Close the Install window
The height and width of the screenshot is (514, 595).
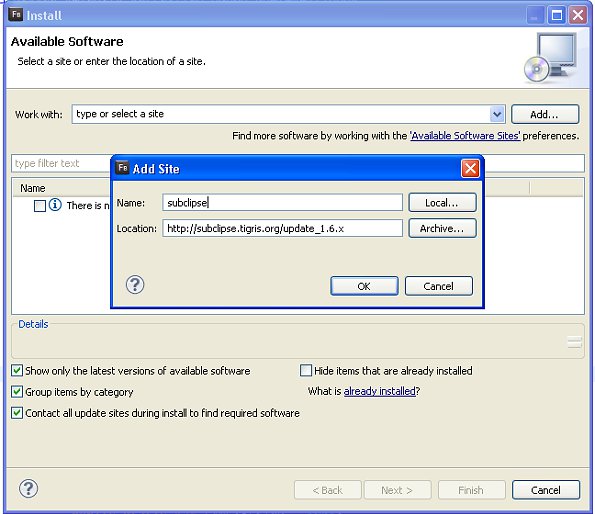coord(578,15)
